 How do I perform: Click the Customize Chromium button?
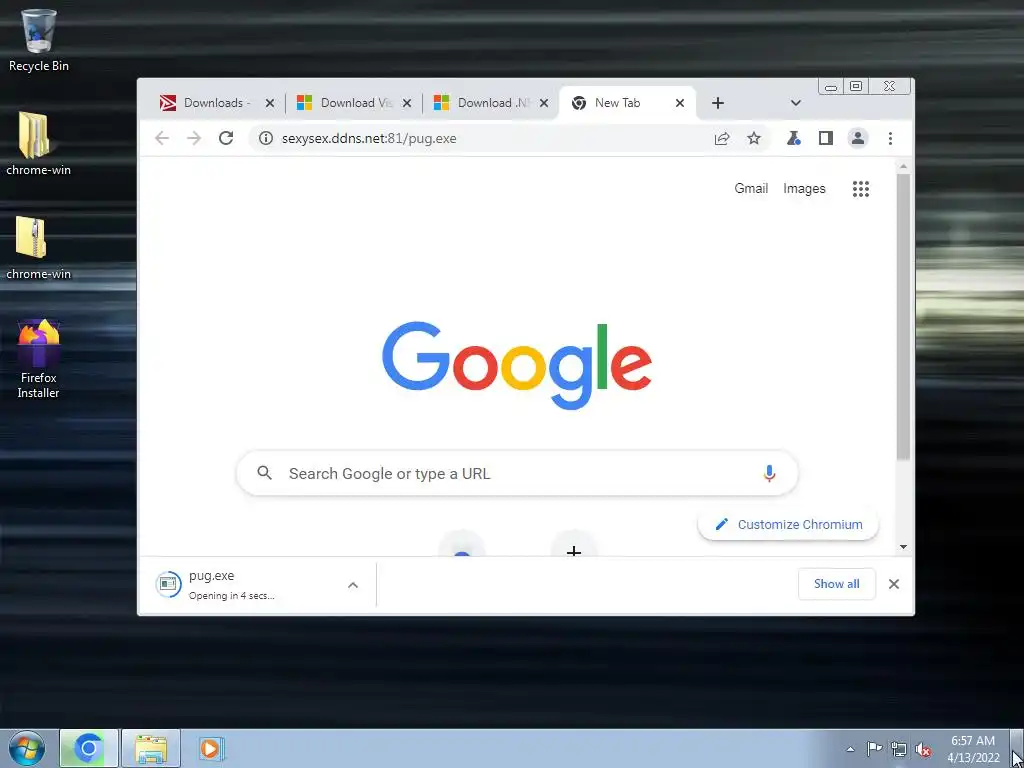788,524
